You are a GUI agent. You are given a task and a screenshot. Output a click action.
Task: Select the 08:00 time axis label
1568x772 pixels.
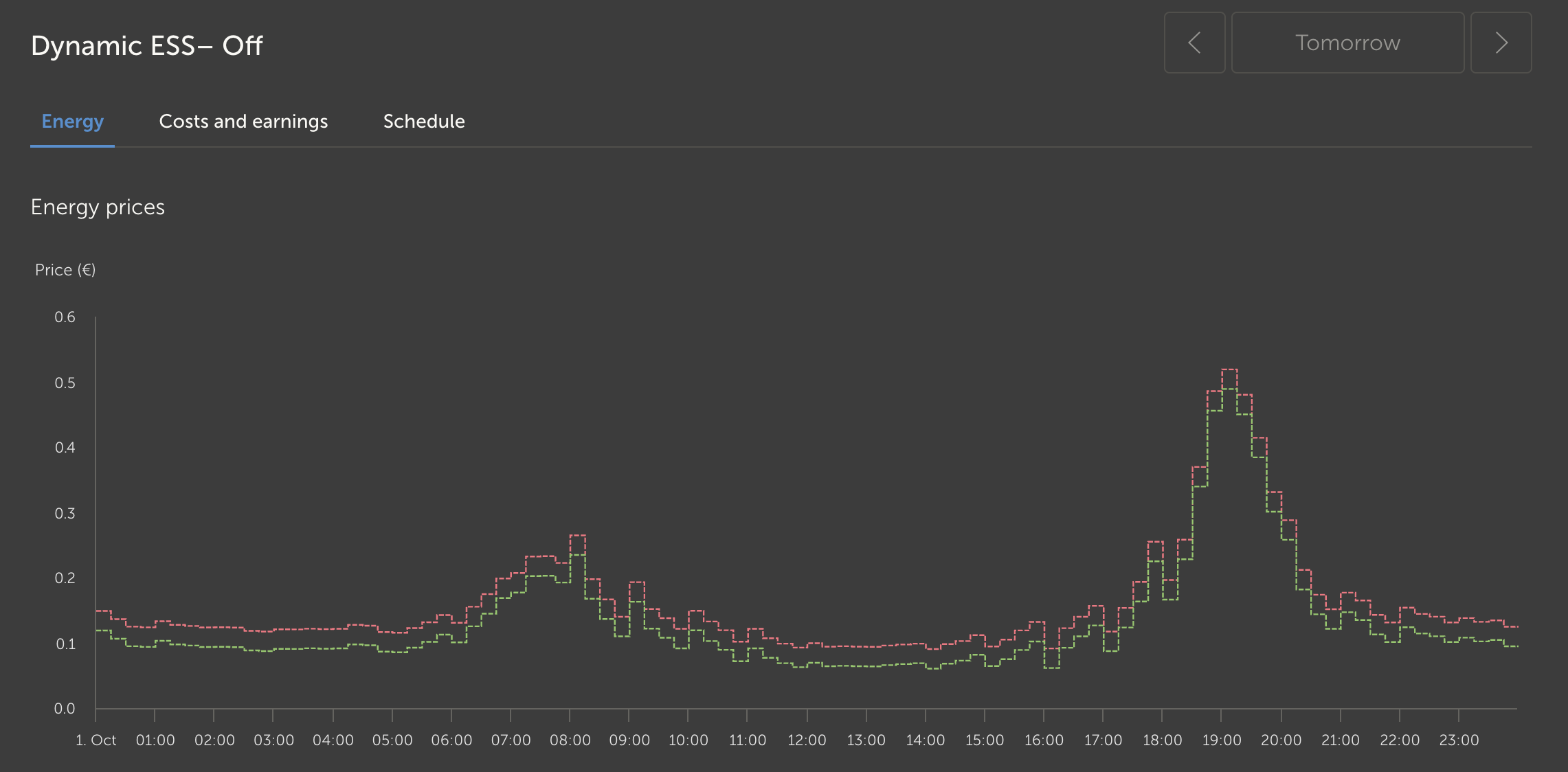coord(570,740)
